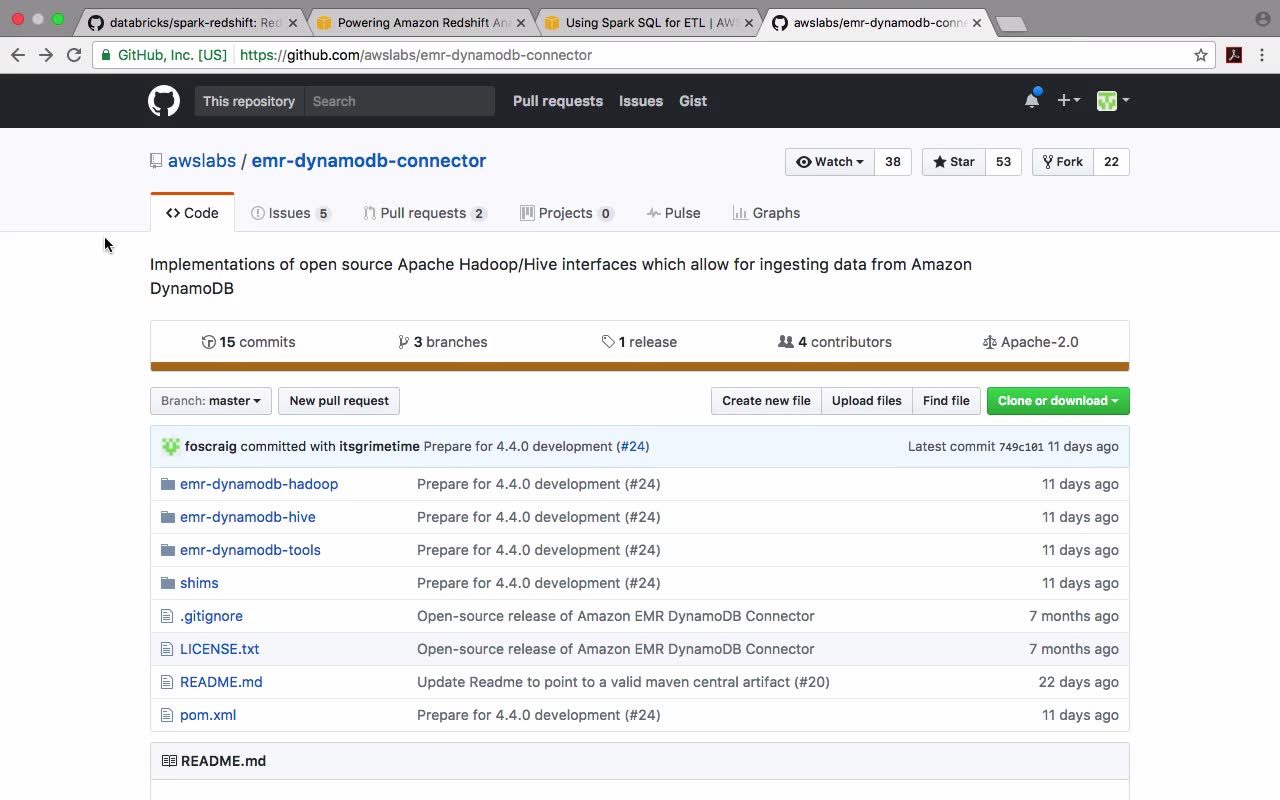Open the Pull requests repository tab
This screenshot has height=800, width=1280.
[423, 213]
